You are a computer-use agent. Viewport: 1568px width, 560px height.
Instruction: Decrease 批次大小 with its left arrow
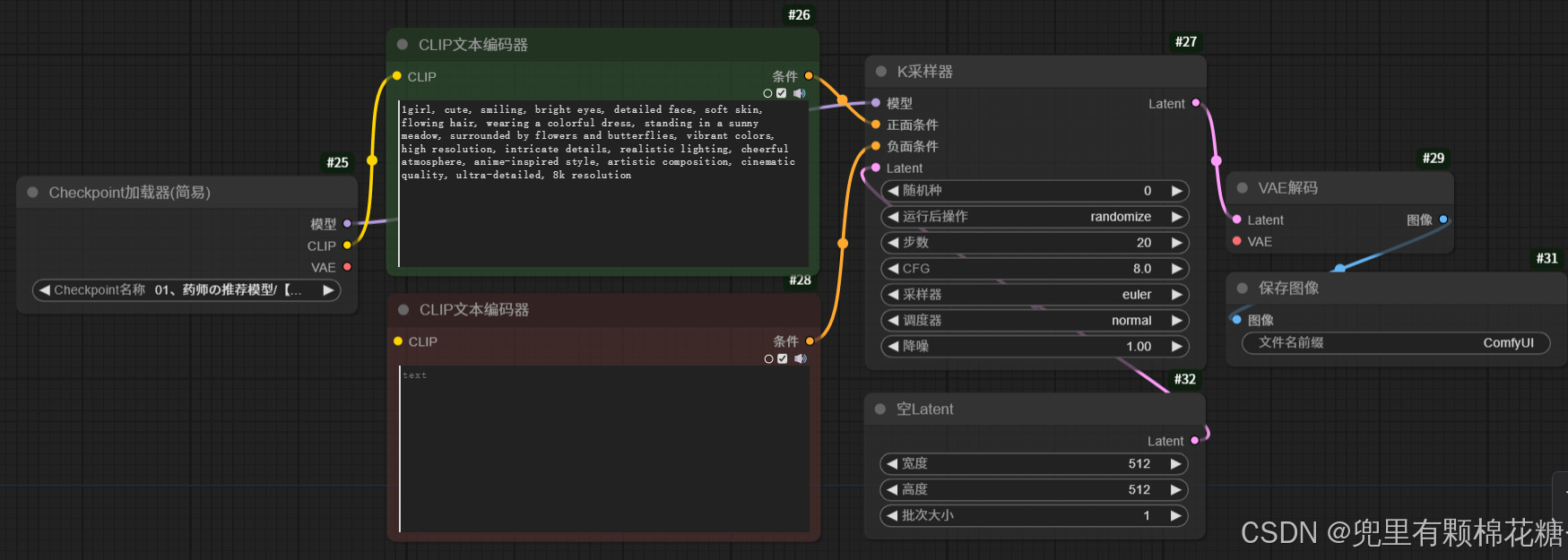(892, 516)
